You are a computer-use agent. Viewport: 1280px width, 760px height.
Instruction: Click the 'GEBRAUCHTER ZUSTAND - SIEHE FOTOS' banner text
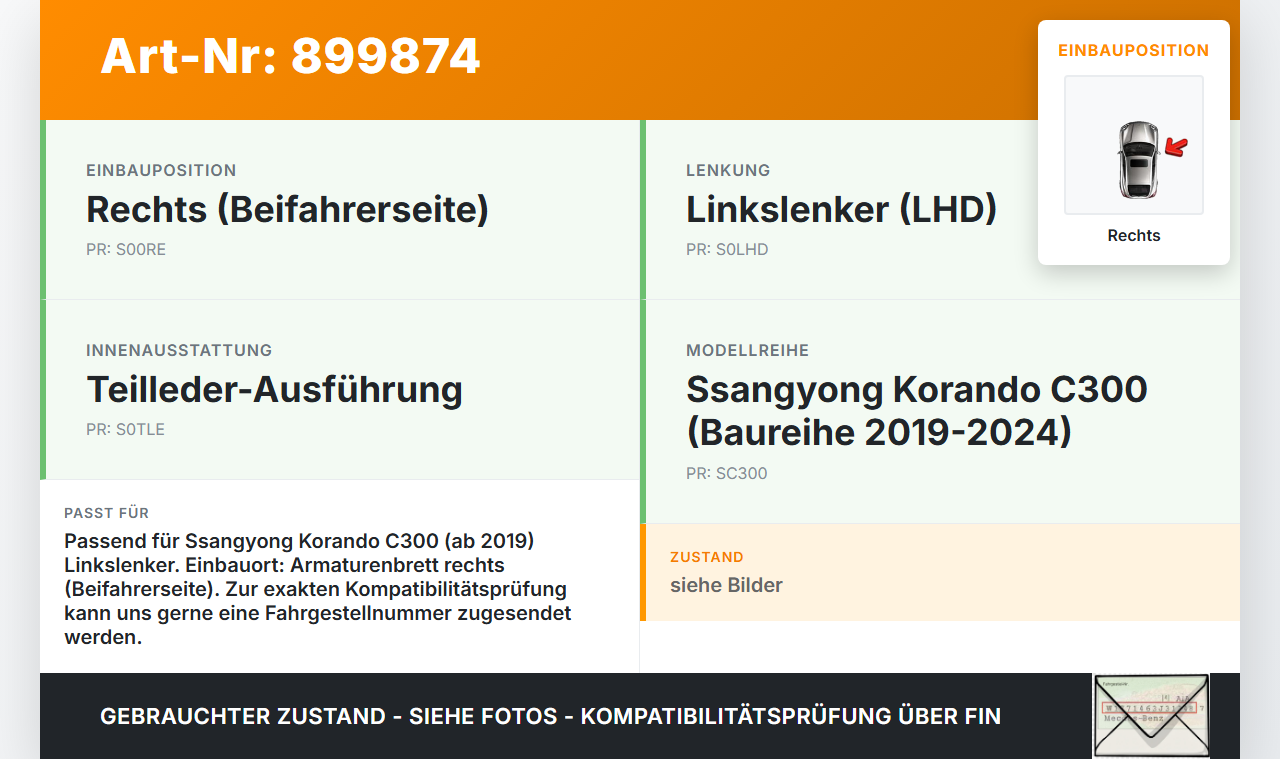pyautogui.click(x=550, y=716)
